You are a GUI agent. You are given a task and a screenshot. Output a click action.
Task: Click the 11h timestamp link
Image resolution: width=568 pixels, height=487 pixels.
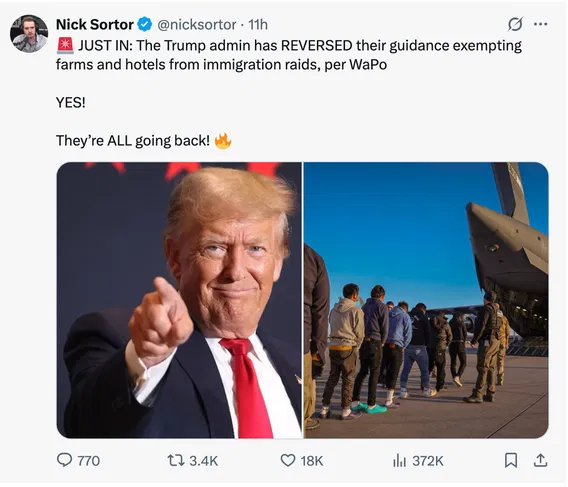click(258, 25)
